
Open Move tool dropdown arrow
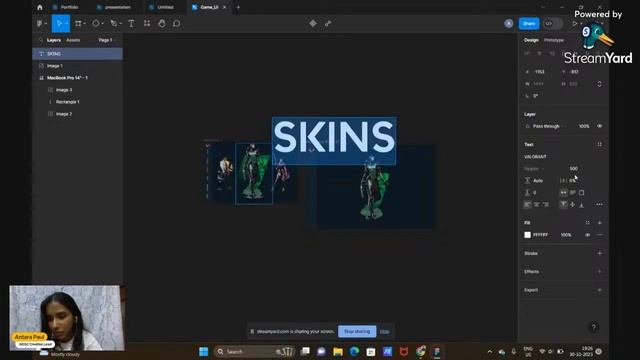click(67, 24)
